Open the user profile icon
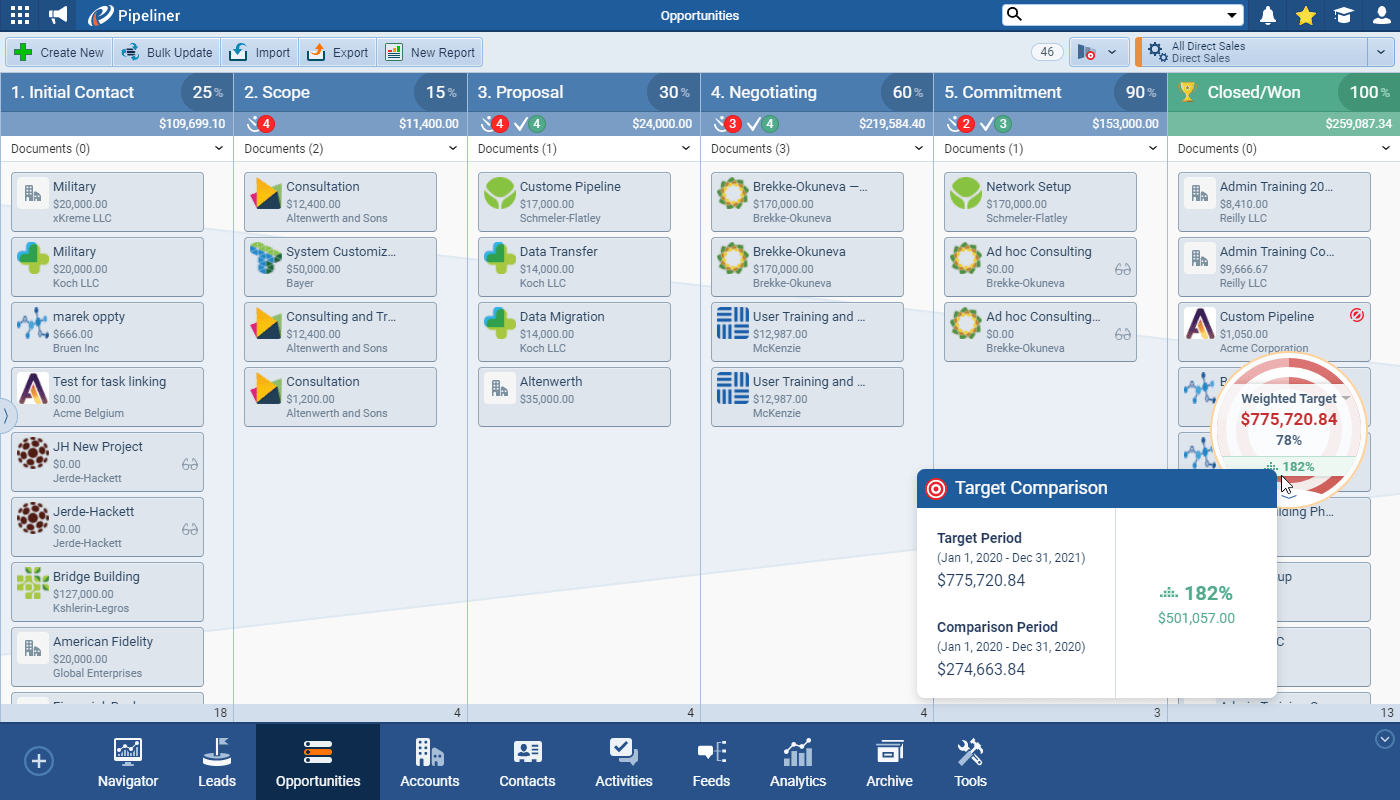1400x800 pixels. pos(1381,15)
